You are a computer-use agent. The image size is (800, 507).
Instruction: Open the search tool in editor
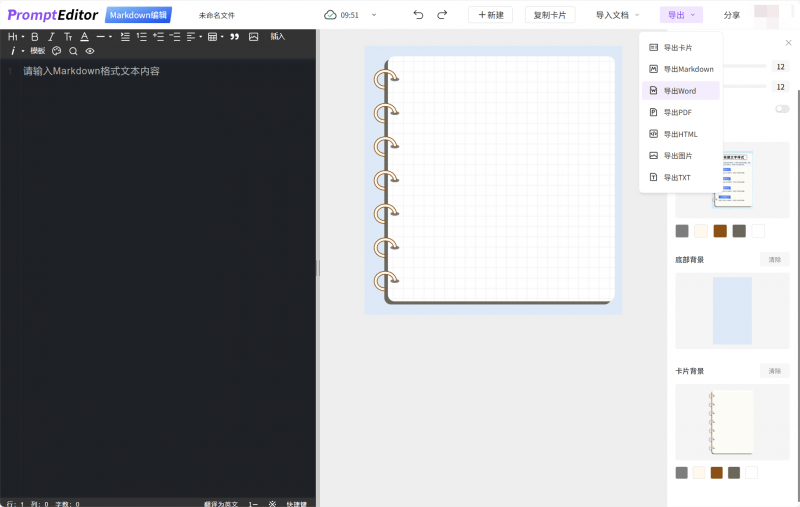[x=73, y=51]
